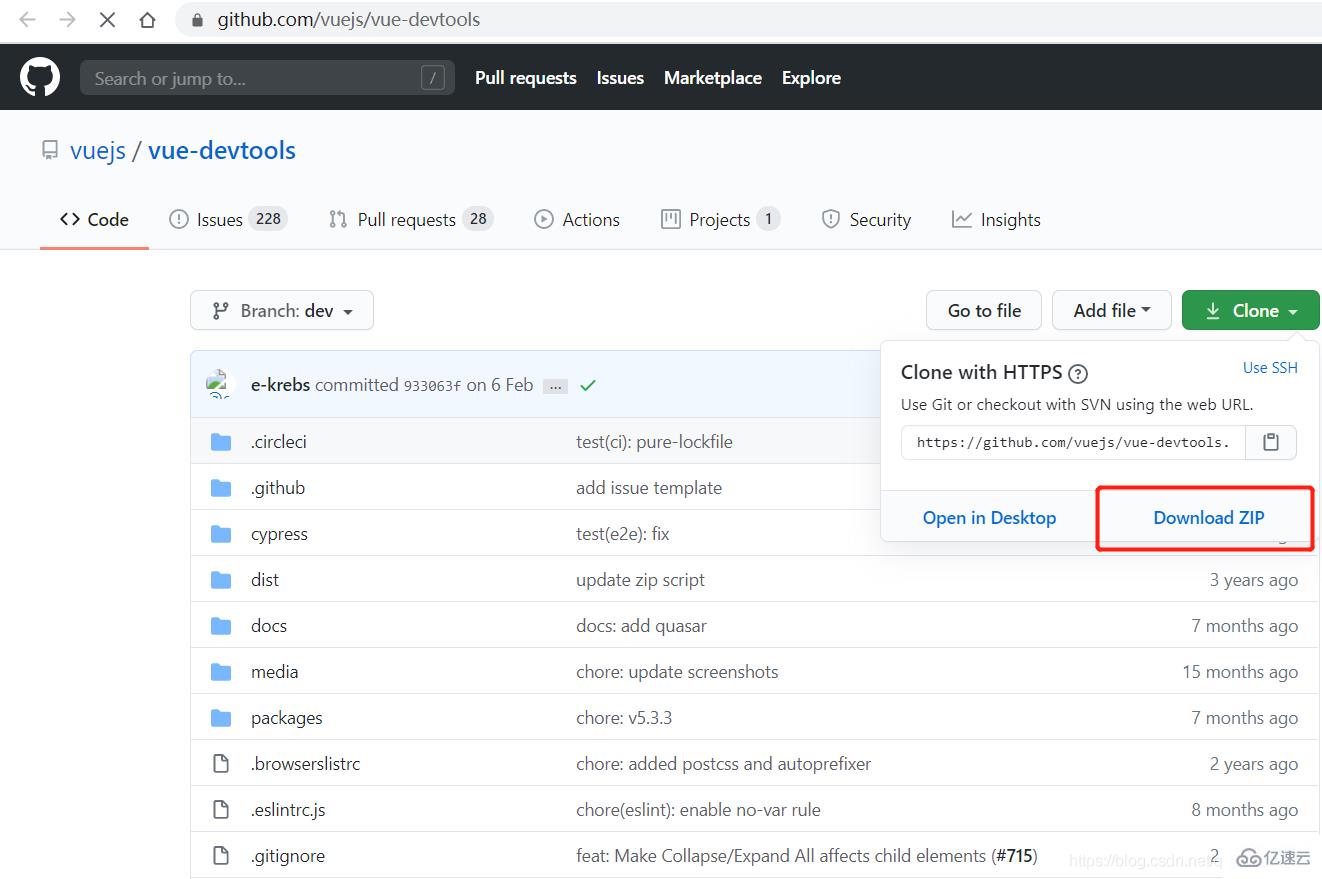This screenshot has height=879, width=1322.
Task: Open the Insights tab
Action: tap(996, 220)
